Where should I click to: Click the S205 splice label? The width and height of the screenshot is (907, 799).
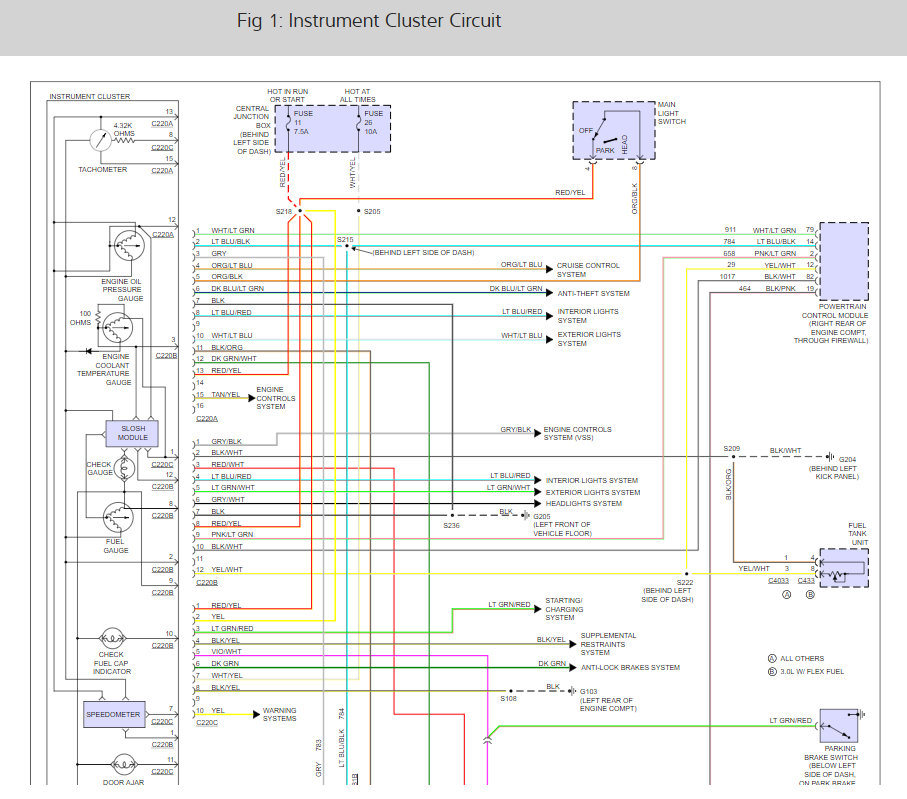(x=372, y=212)
